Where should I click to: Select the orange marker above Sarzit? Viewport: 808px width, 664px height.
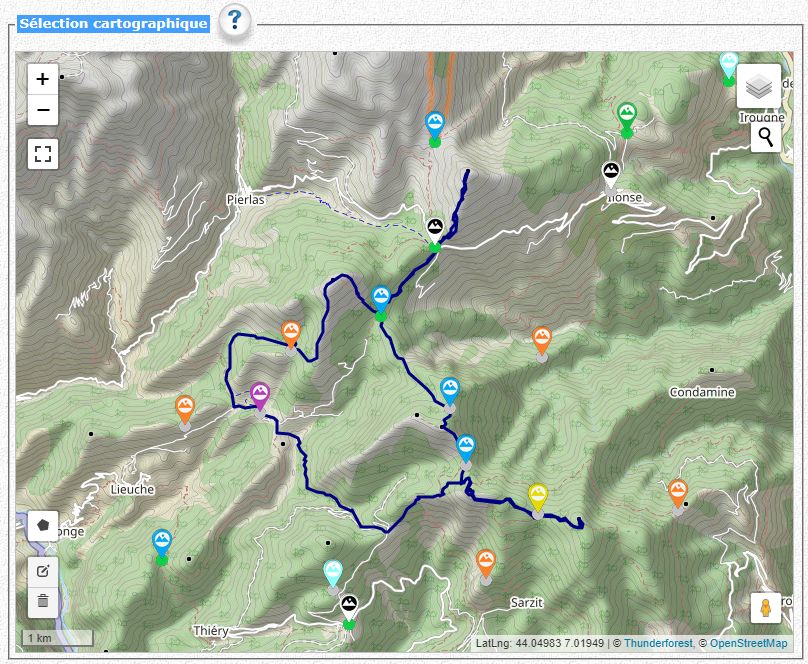485,562
